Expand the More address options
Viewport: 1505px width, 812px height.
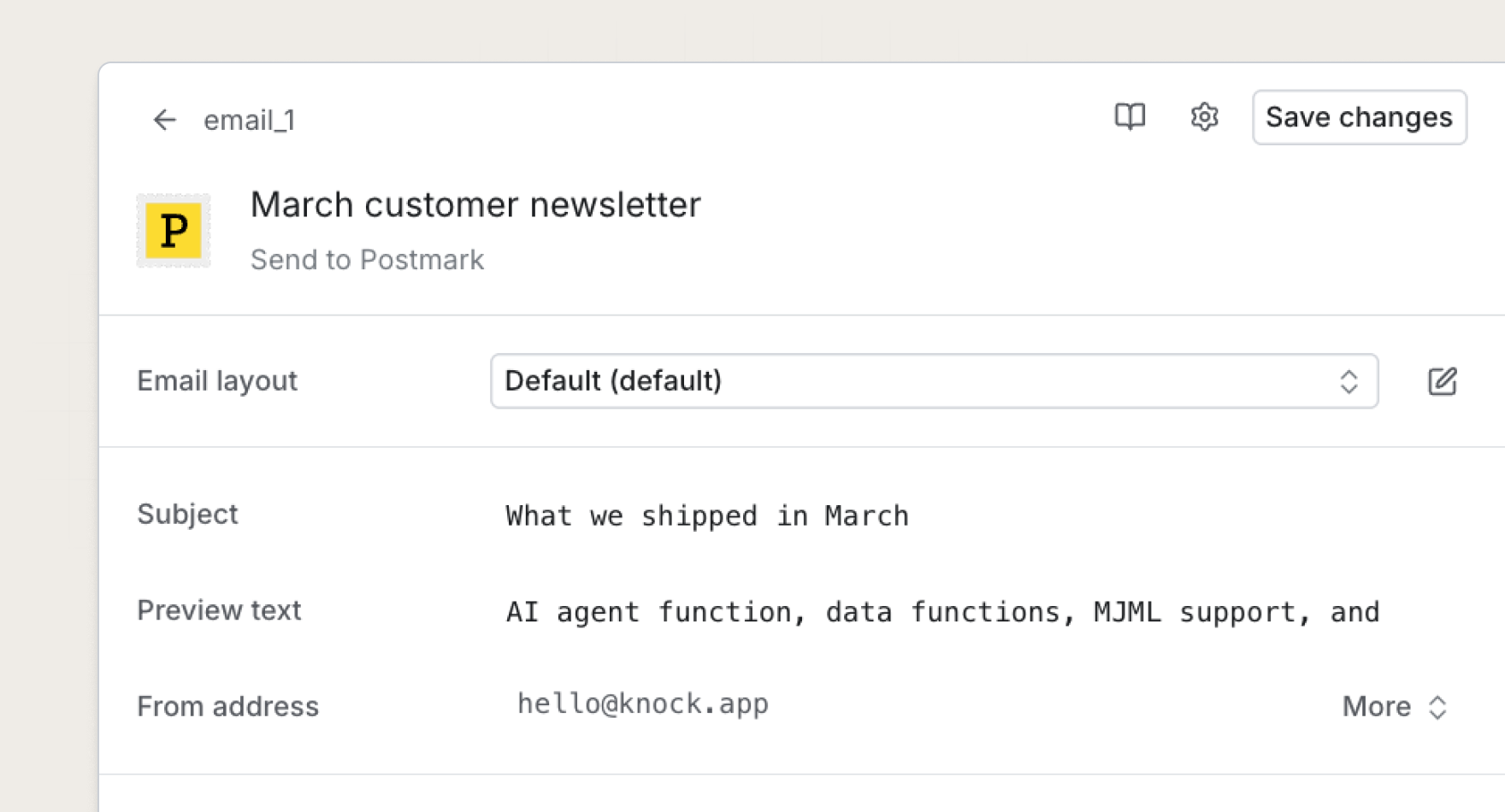pyautogui.click(x=1376, y=707)
